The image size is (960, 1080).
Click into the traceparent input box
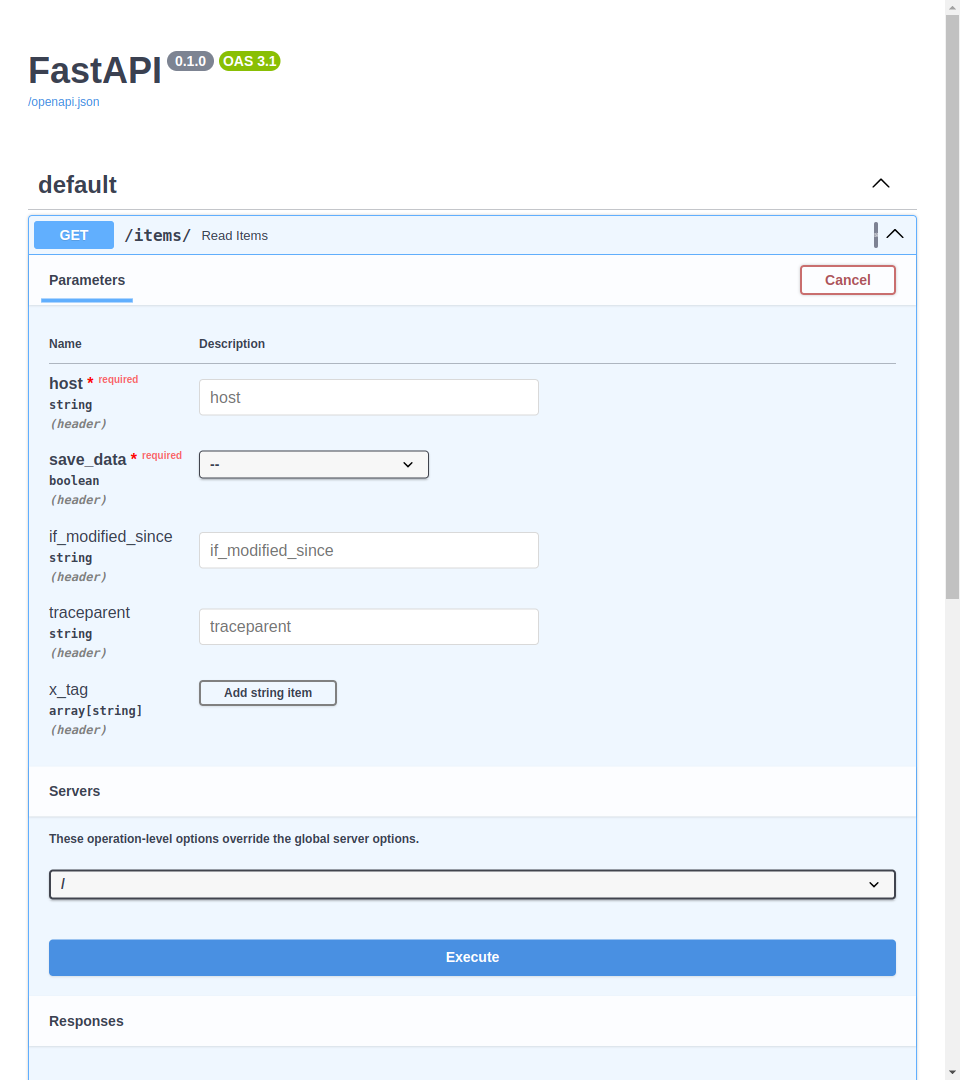click(x=369, y=627)
